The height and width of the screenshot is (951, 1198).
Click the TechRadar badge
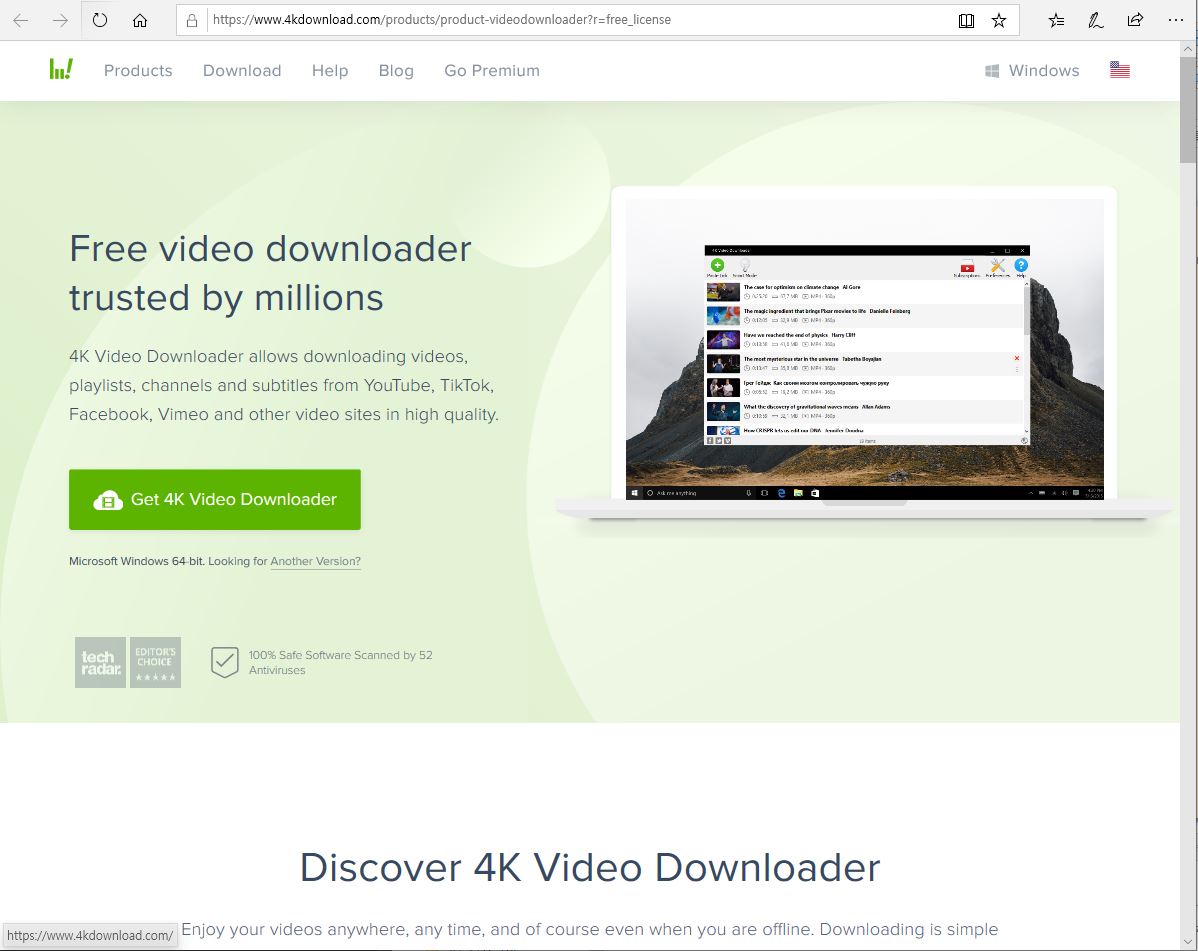pos(100,662)
